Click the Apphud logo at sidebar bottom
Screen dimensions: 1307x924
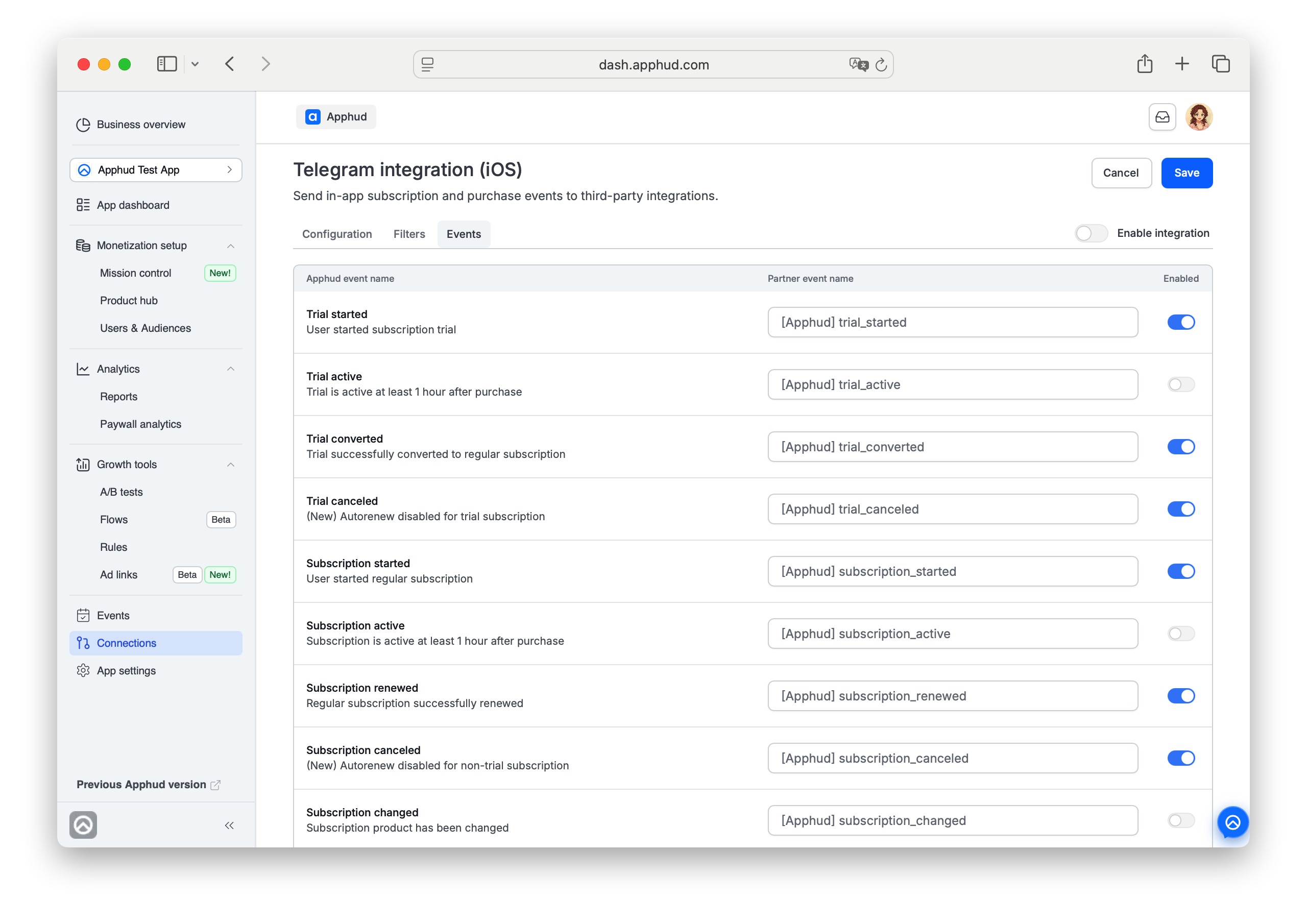83,825
